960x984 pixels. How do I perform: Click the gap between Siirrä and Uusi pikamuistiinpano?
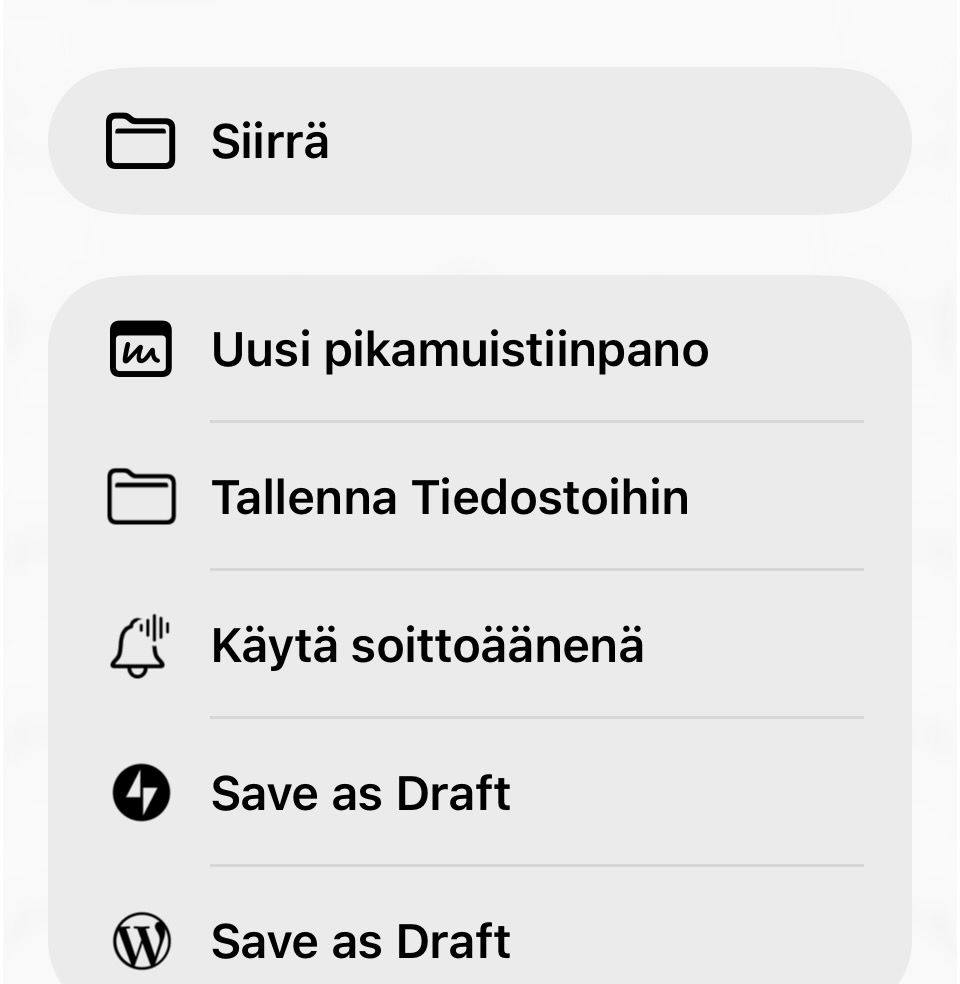coord(480,245)
